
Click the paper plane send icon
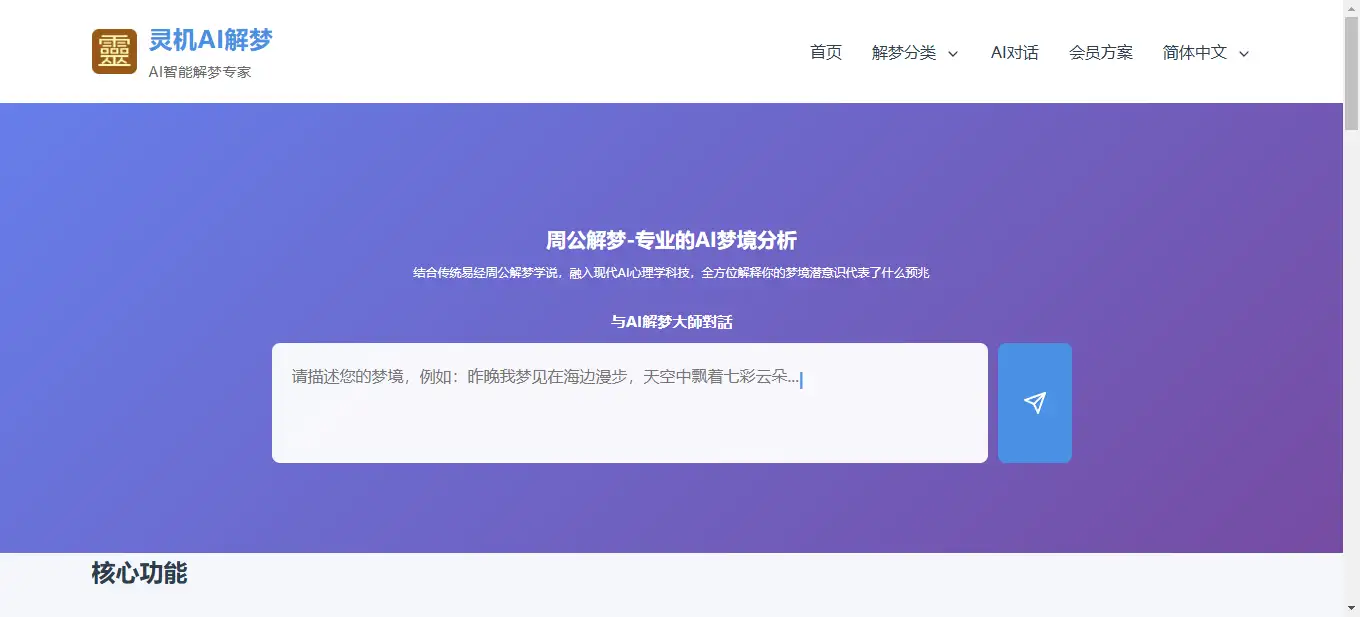pos(1034,403)
